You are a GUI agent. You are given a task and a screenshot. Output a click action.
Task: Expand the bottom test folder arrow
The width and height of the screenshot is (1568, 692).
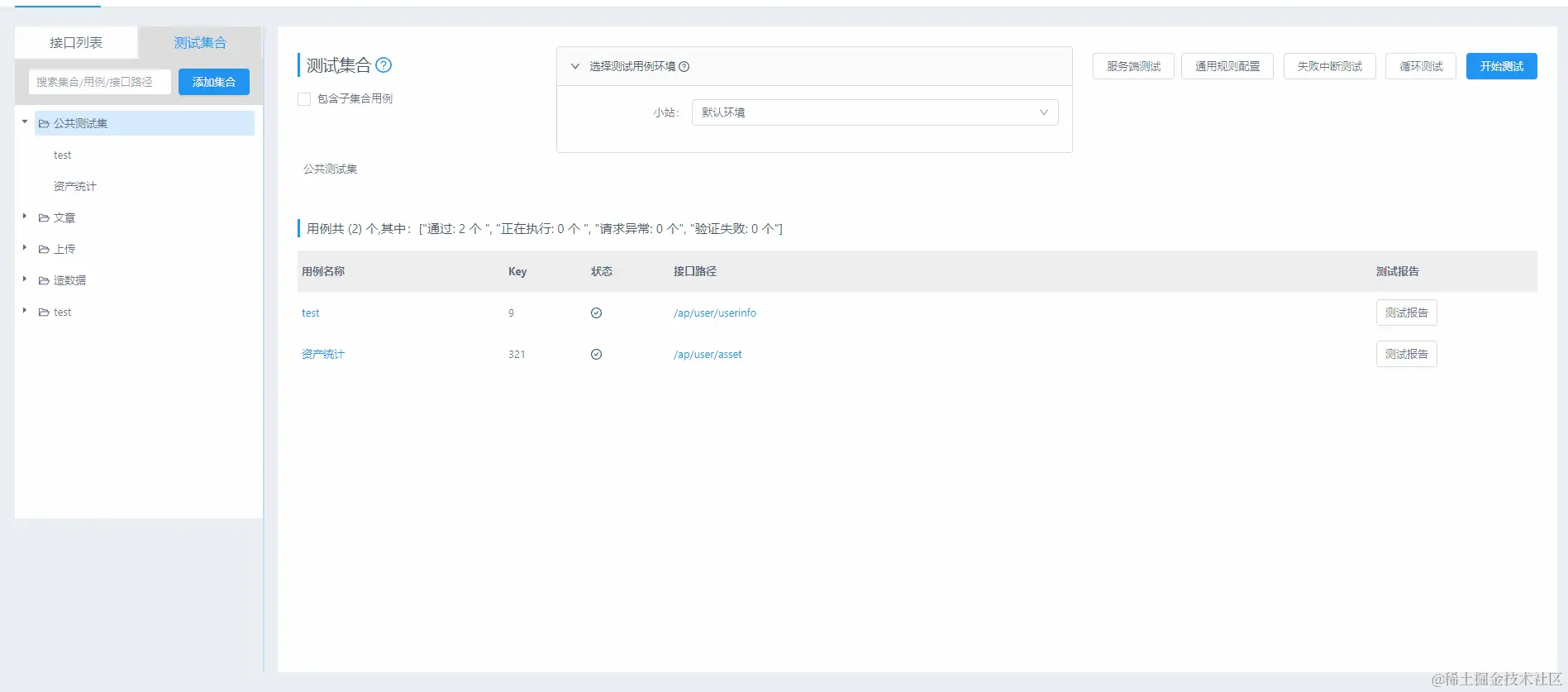(x=25, y=311)
